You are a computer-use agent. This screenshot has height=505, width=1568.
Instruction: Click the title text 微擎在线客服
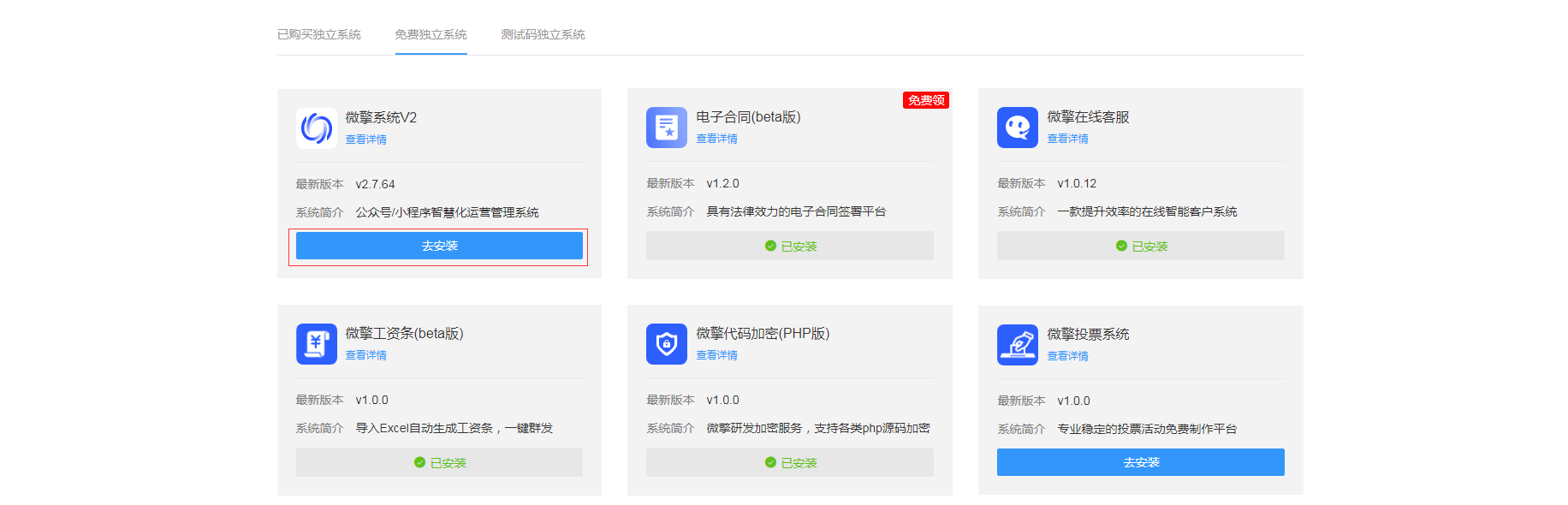1089,116
